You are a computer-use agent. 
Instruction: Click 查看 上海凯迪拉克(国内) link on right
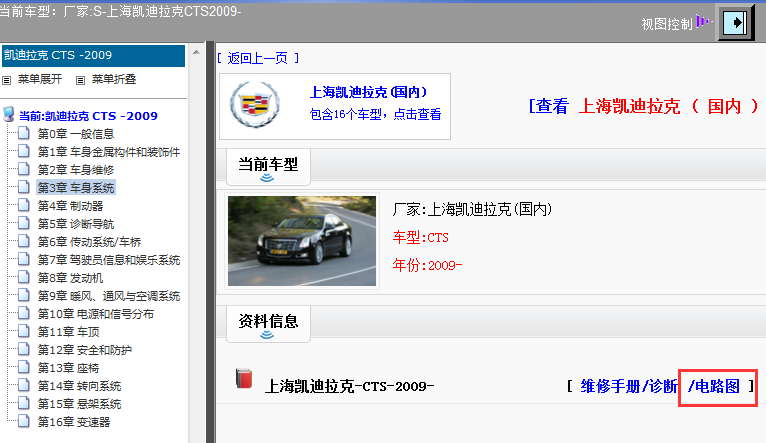click(x=644, y=106)
